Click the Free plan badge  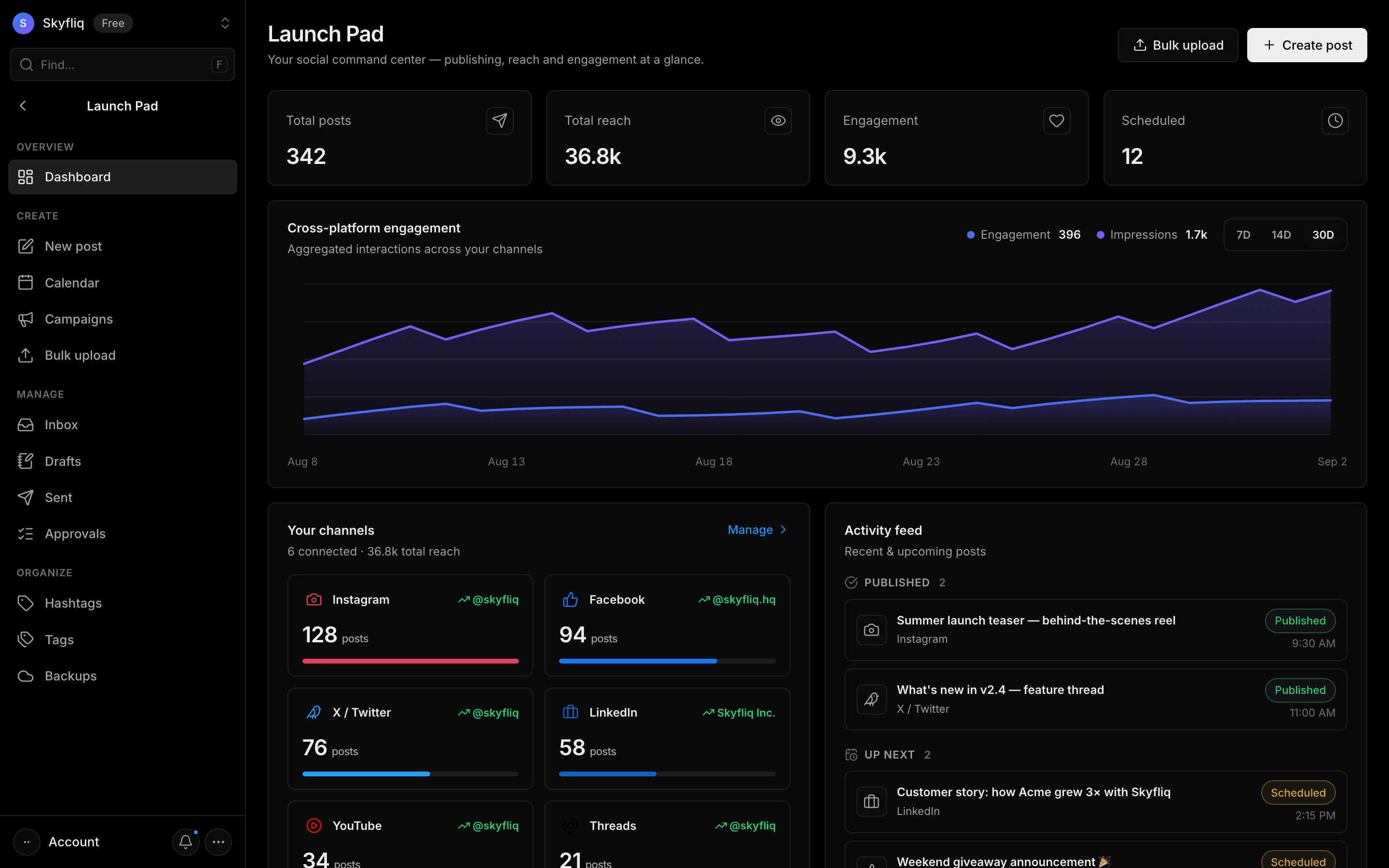(112, 23)
